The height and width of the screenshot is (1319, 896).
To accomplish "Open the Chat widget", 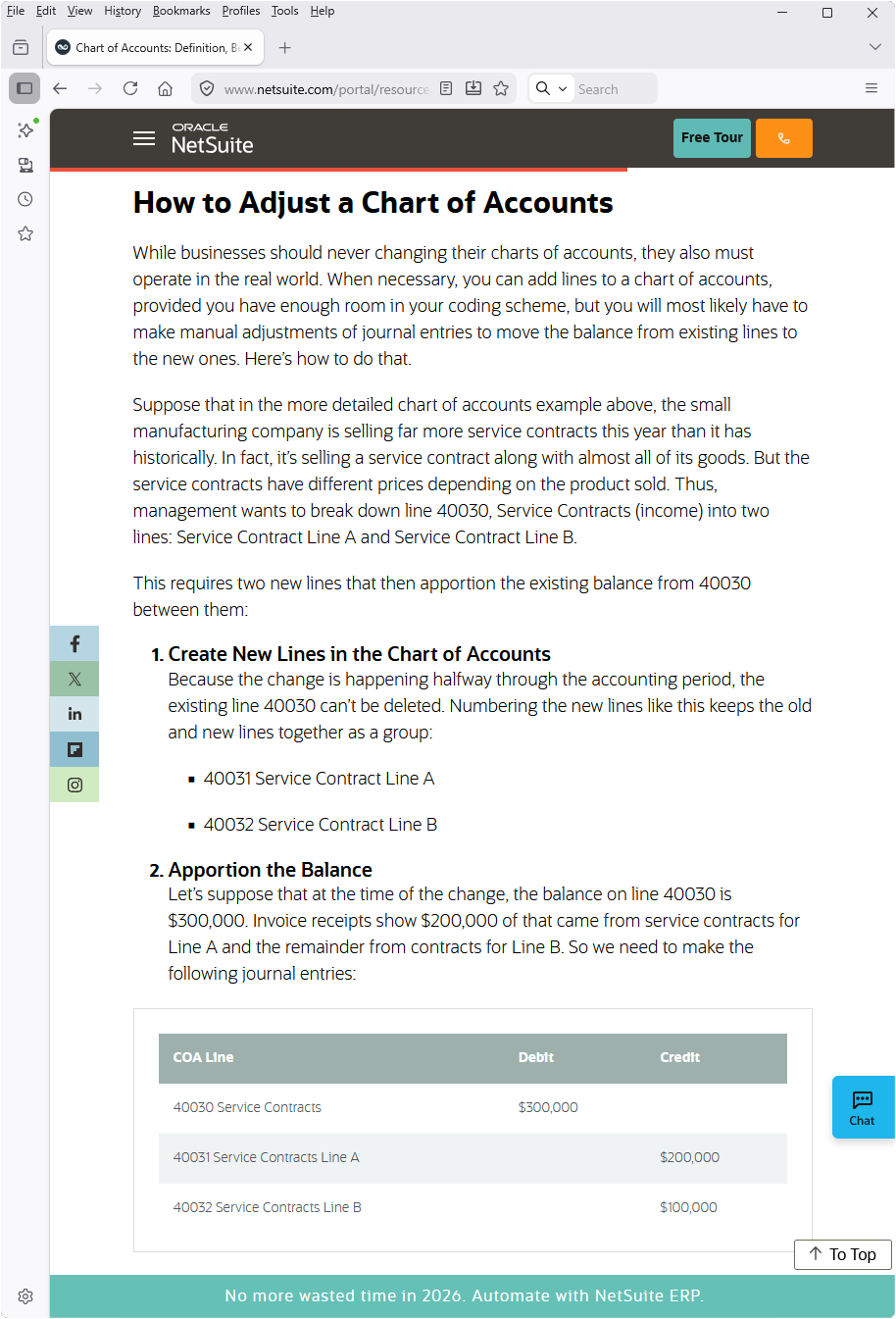I will [x=863, y=1107].
